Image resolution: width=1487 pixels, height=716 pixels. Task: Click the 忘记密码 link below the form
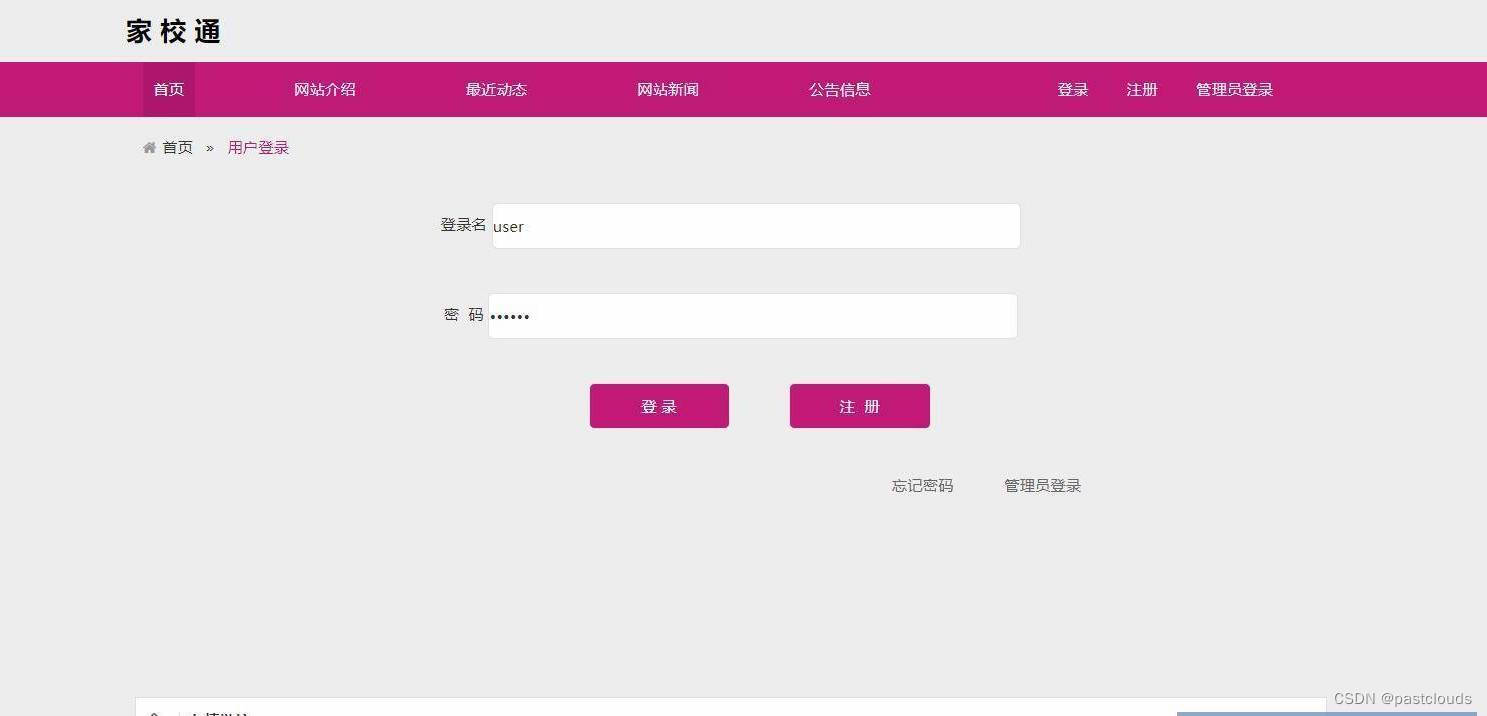click(921, 485)
